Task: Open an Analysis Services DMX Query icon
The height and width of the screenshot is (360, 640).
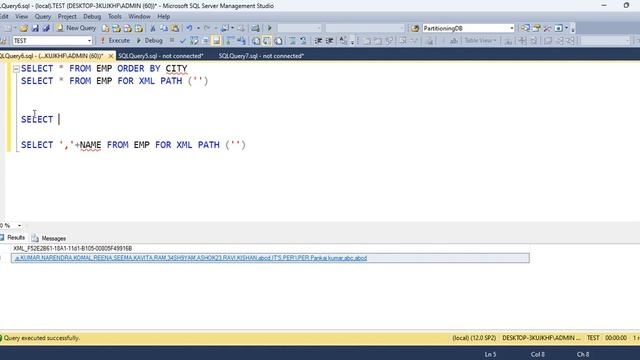Action: (x=127, y=28)
